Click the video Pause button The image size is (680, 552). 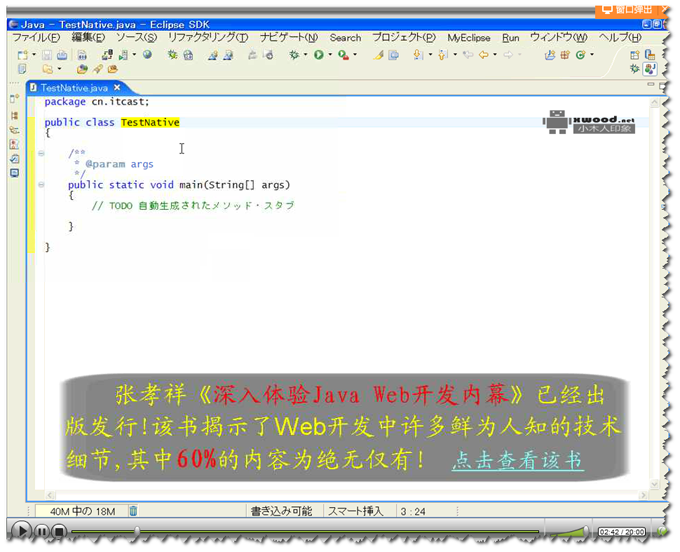[42, 530]
